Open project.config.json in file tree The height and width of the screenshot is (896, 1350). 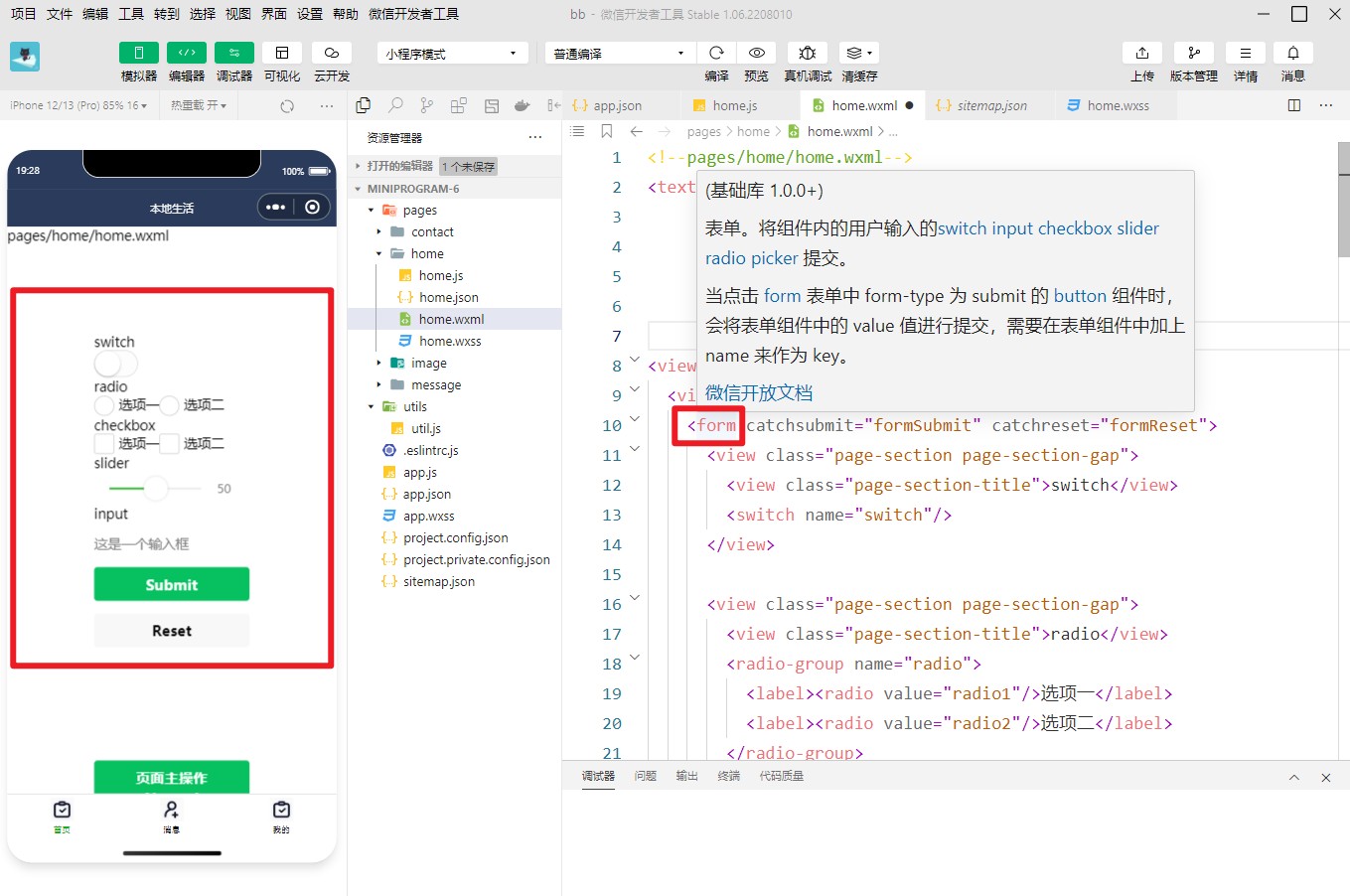click(455, 537)
